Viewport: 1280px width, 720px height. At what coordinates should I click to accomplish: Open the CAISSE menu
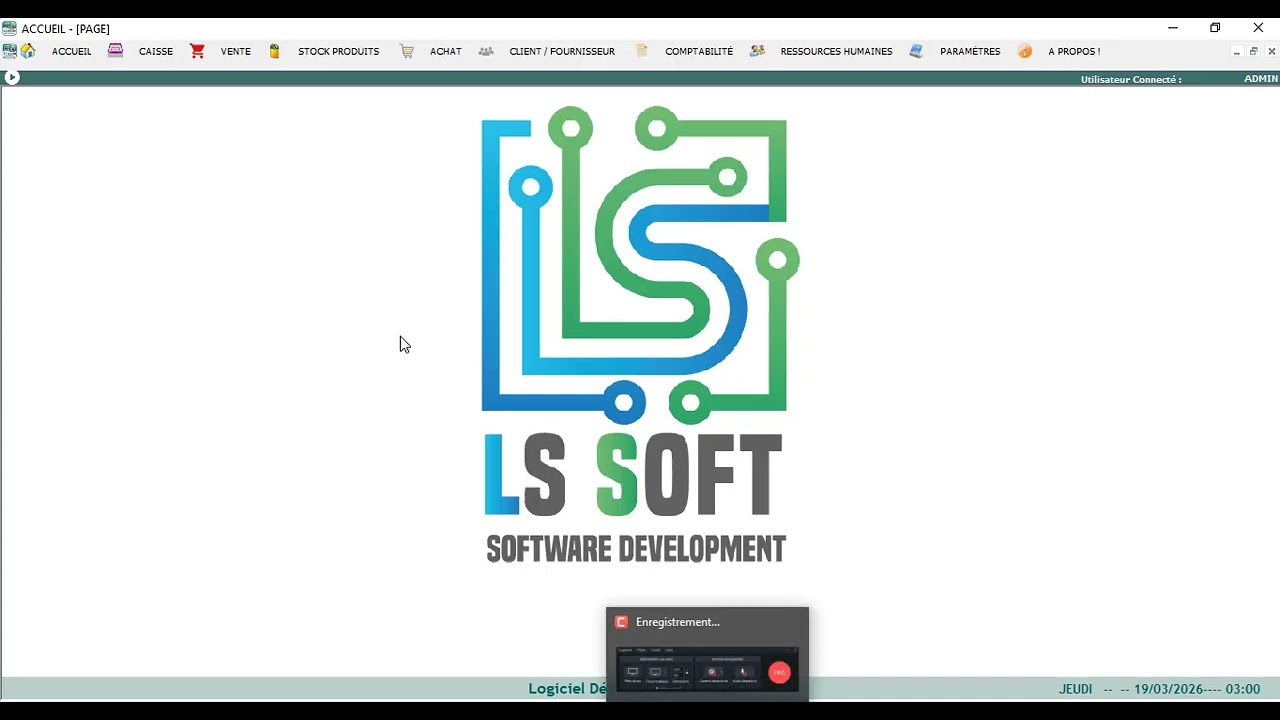(x=155, y=51)
